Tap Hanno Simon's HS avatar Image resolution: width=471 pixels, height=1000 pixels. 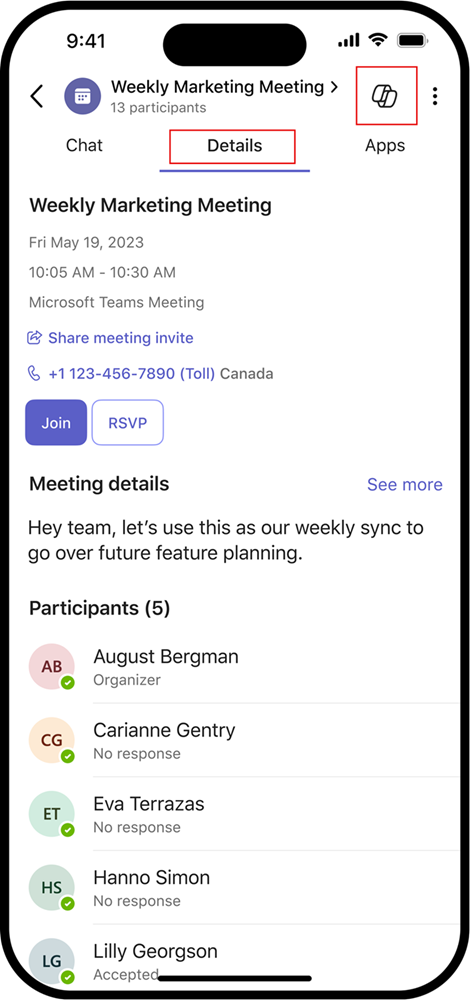point(52,888)
